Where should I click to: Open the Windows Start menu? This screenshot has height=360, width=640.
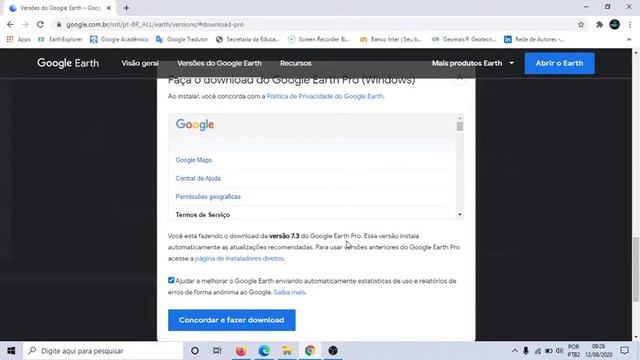click(11, 351)
